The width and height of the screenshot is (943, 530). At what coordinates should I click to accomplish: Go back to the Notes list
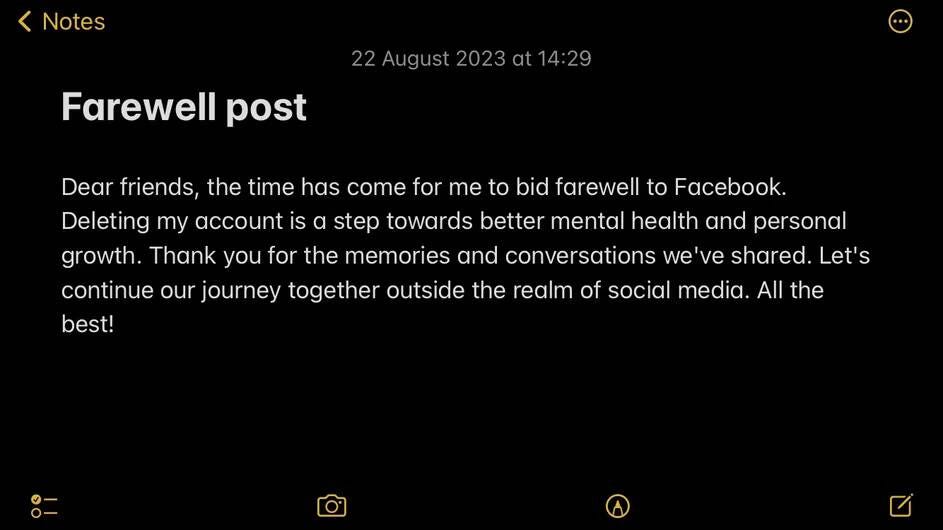tap(73, 21)
